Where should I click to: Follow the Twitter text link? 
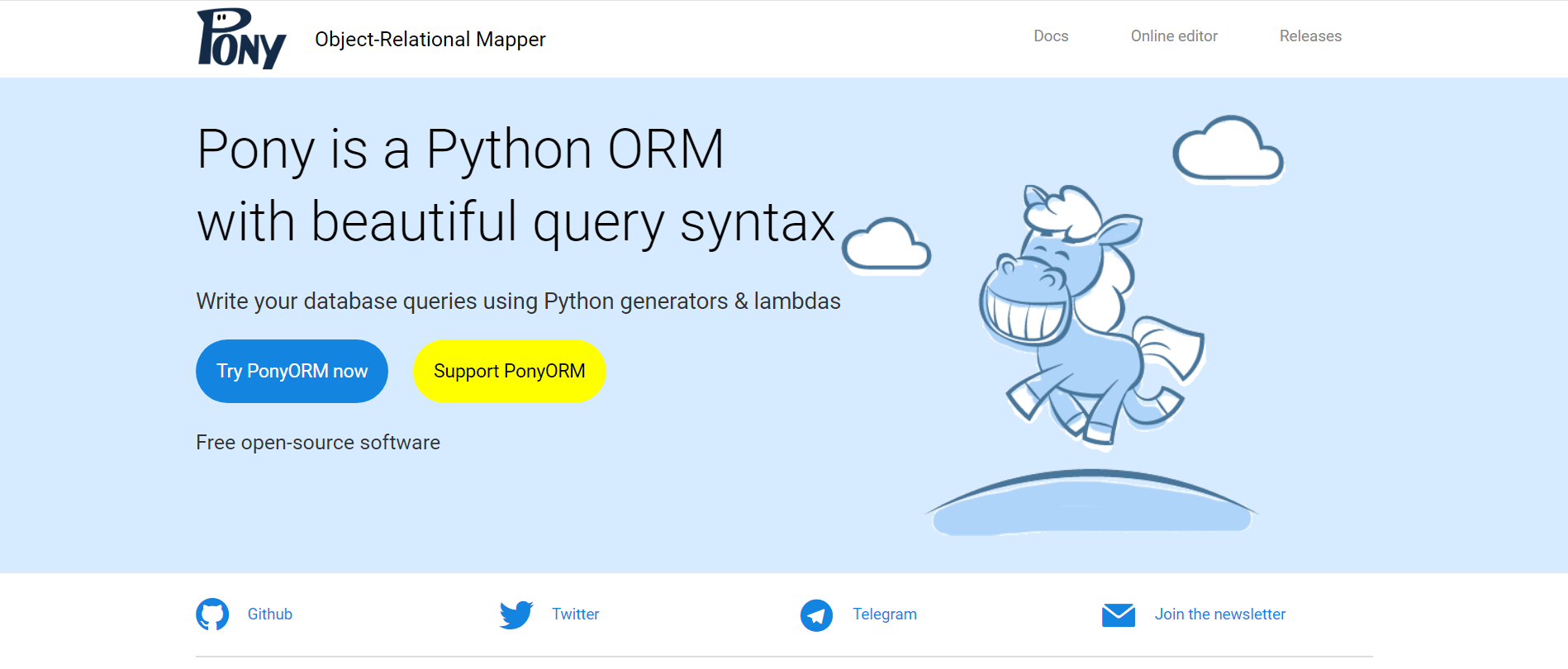pos(576,614)
